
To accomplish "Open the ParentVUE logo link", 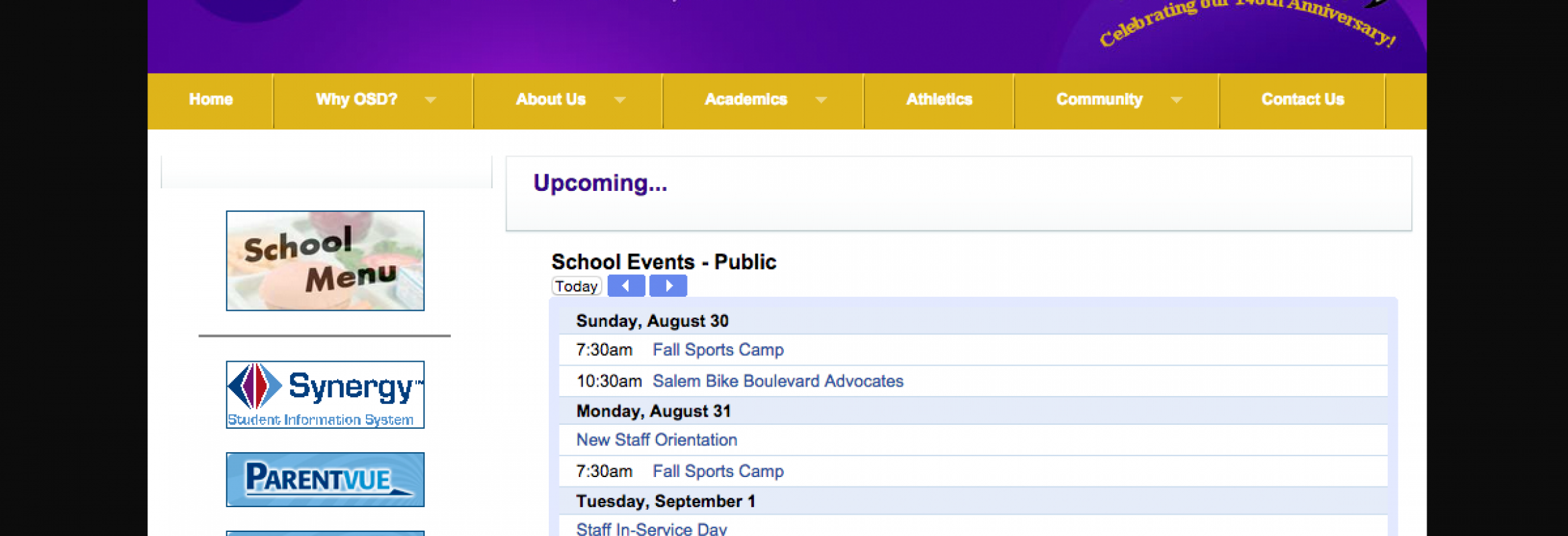I will pos(325,480).
